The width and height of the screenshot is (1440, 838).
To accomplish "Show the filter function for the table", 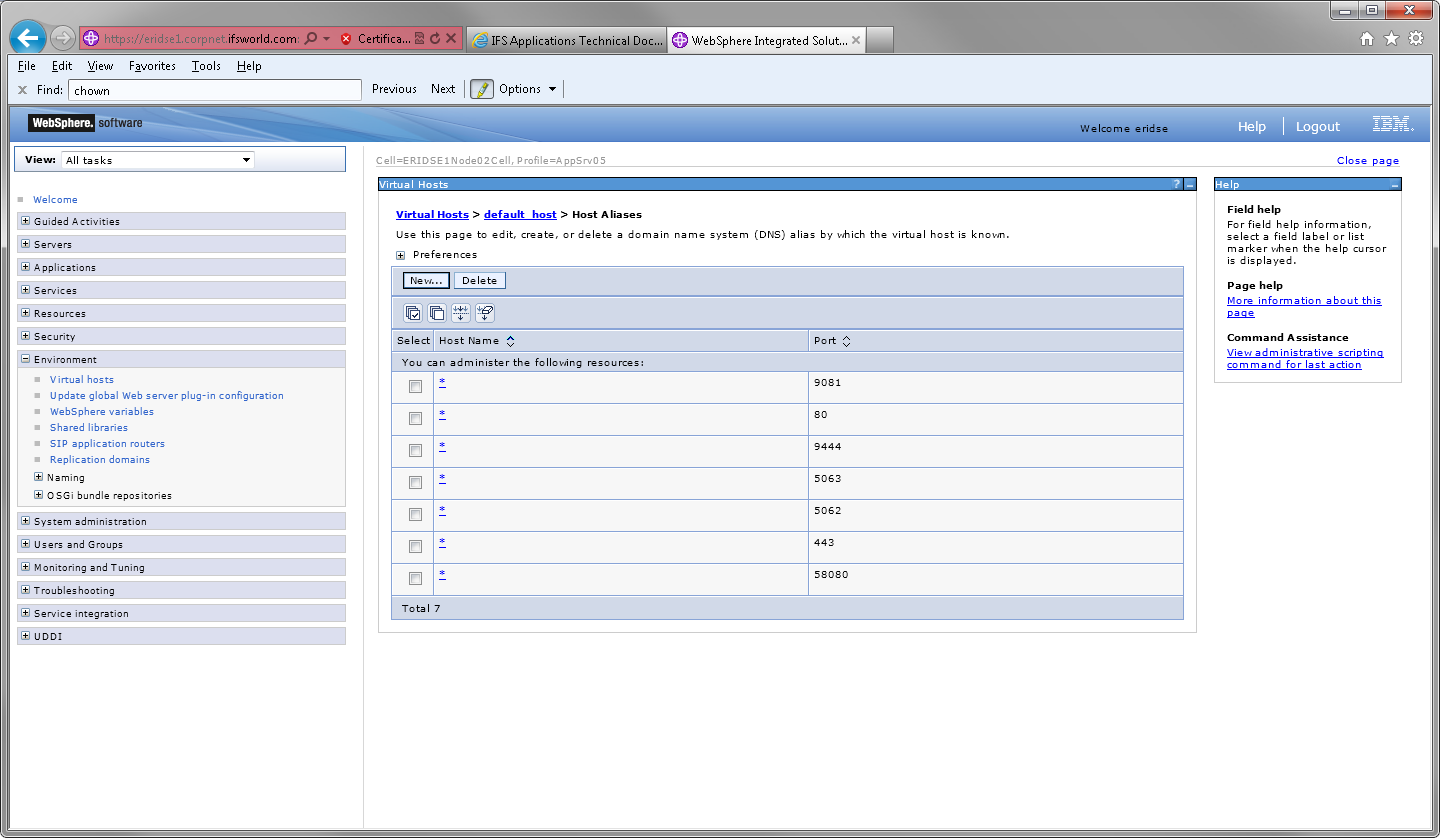I will tap(461, 312).
